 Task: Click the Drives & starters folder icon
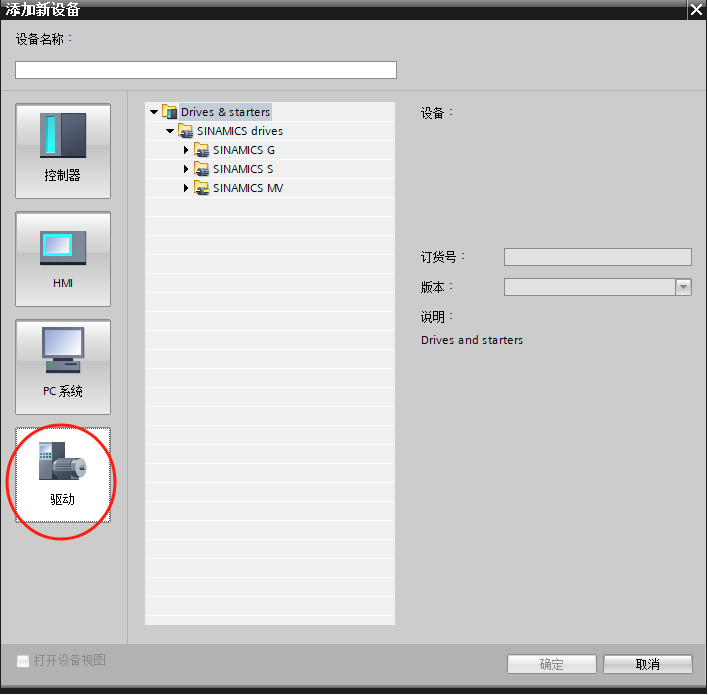[169, 112]
